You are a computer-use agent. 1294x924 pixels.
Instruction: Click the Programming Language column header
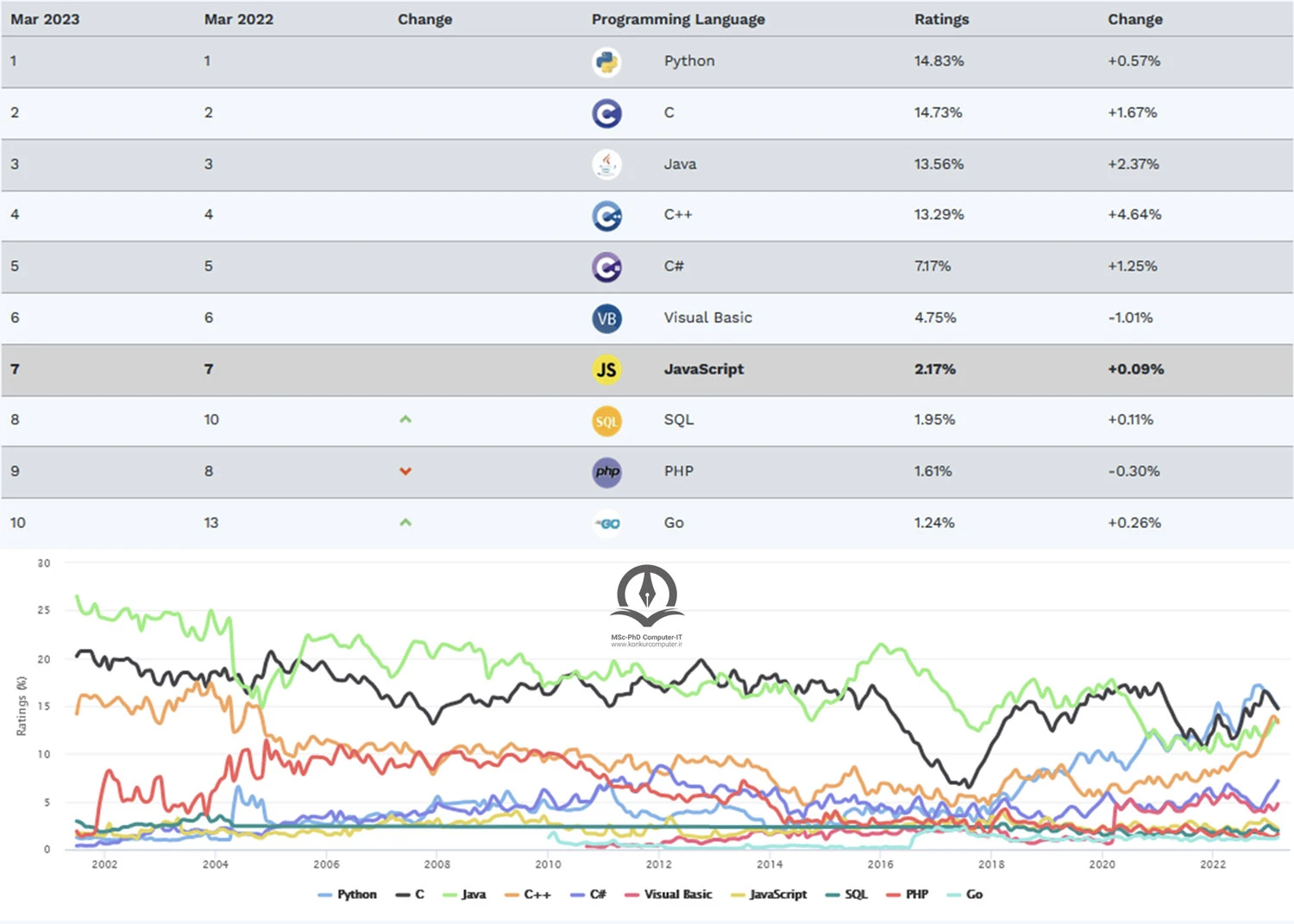(678, 19)
